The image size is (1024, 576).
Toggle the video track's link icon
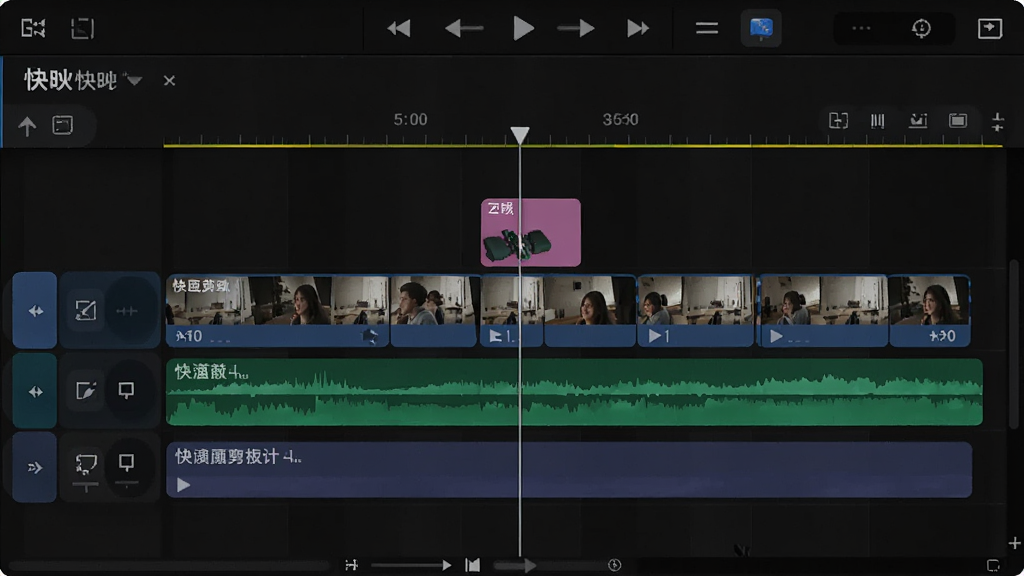click(x=127, y=311)
